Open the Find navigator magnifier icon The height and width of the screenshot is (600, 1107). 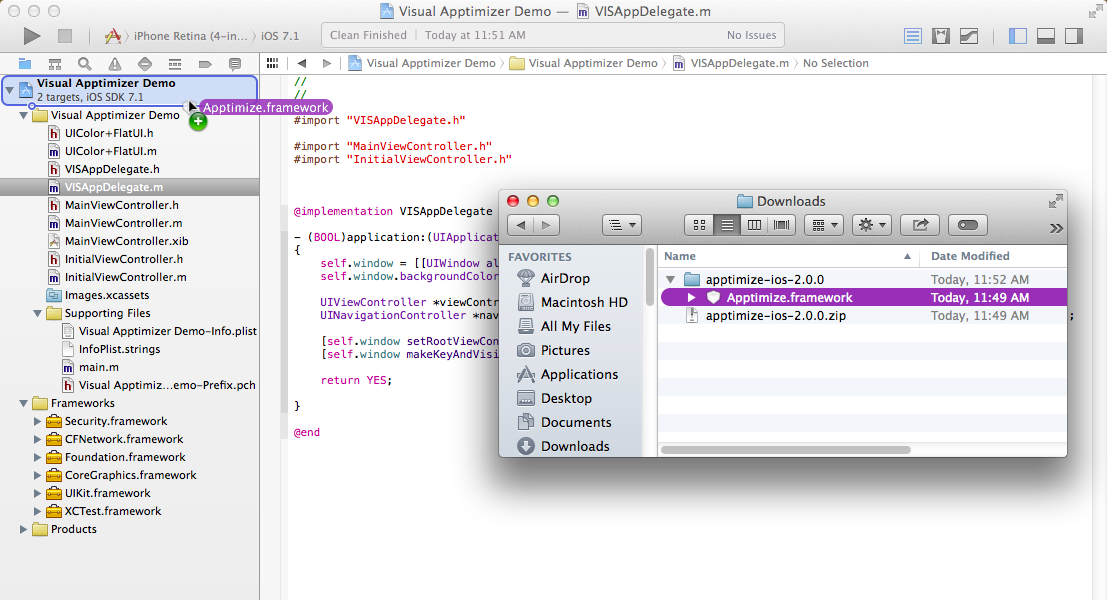point(85,64)
